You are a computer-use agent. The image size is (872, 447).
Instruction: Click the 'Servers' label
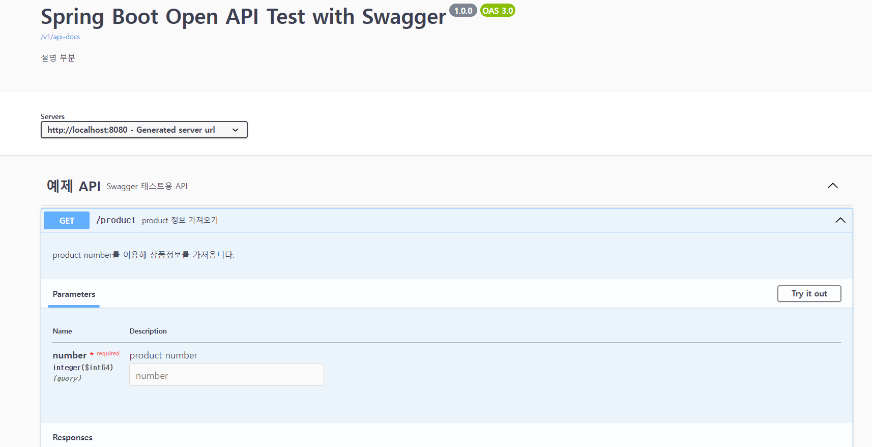(x=53, y=117)
